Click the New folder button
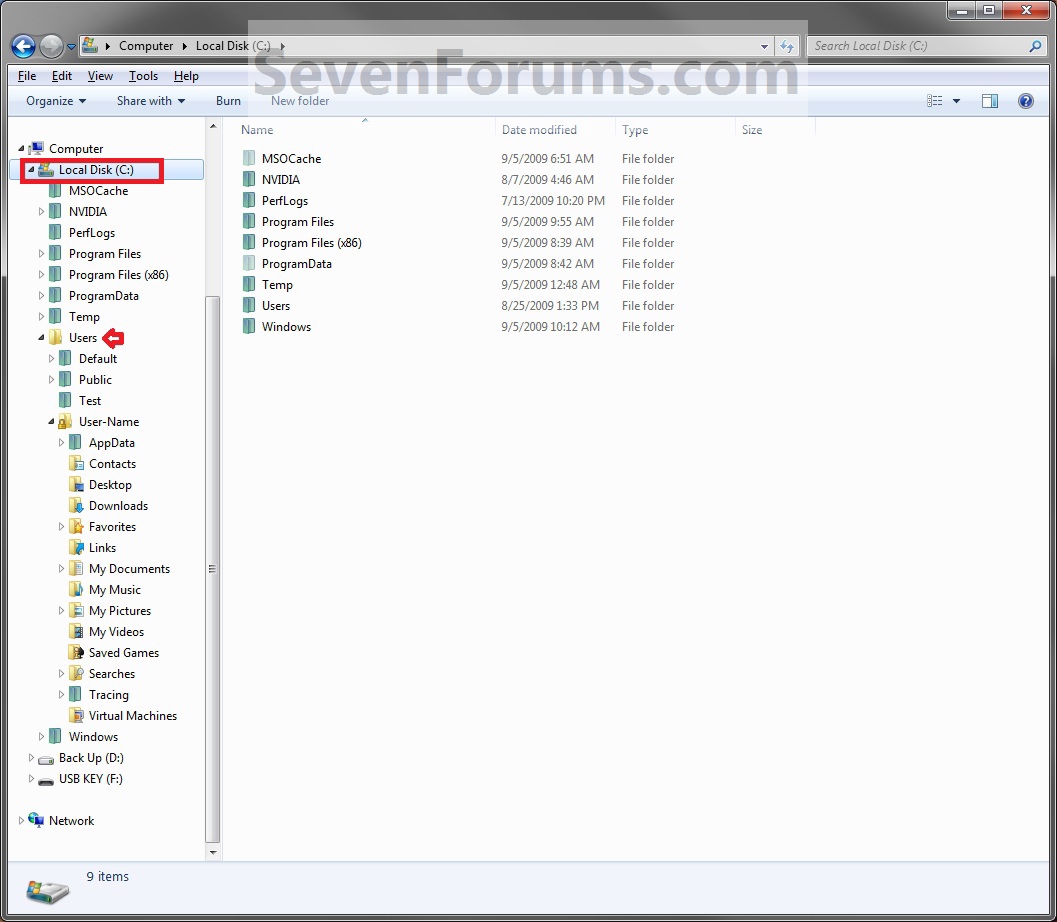This screenshot has width=1057, height=922. (x=300, y=100)
